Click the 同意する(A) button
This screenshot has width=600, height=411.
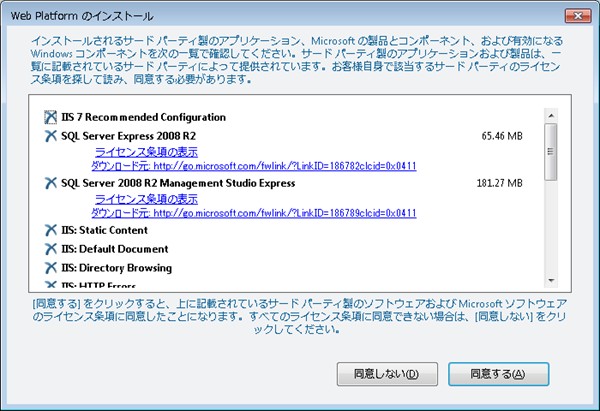[498, 374]
